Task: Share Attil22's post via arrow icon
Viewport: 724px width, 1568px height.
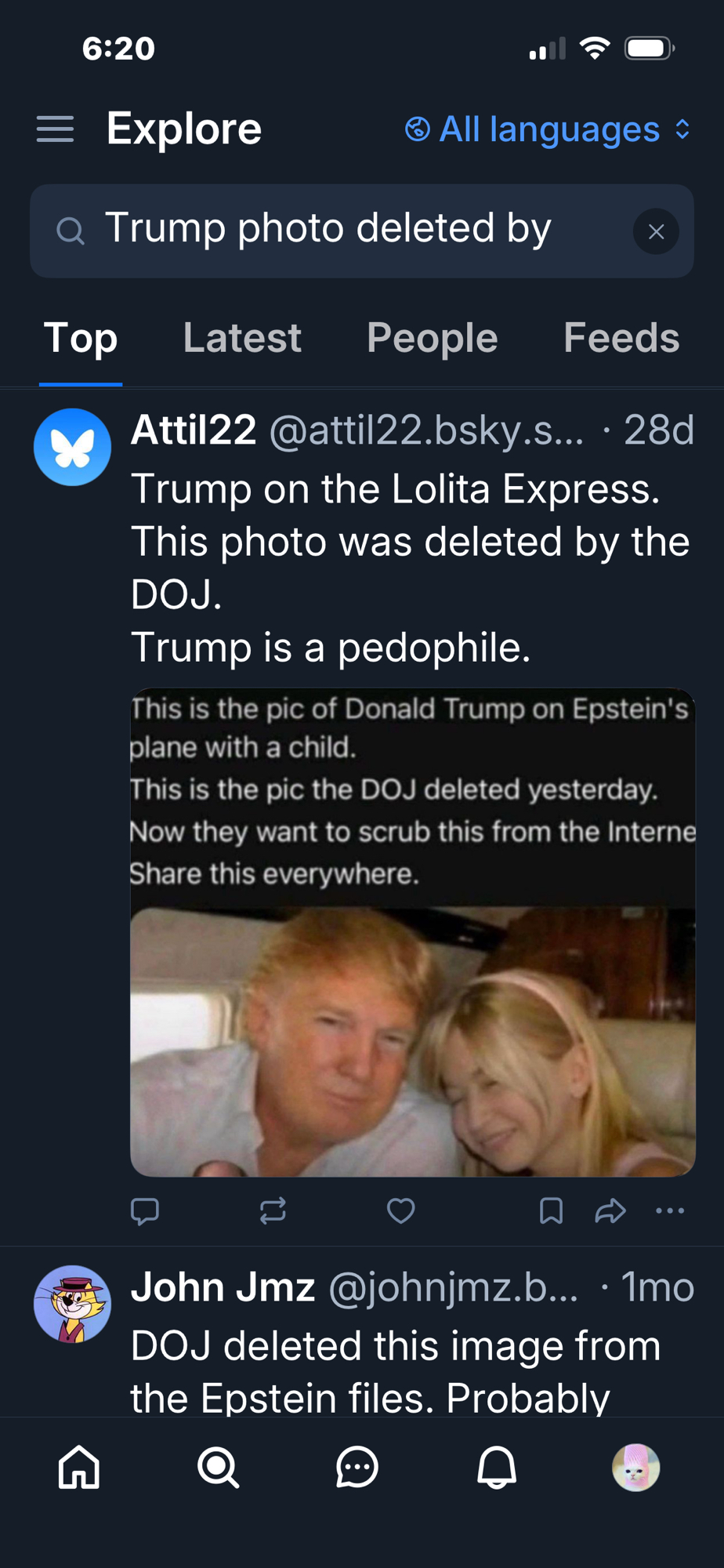Action: click(610, 1211)
